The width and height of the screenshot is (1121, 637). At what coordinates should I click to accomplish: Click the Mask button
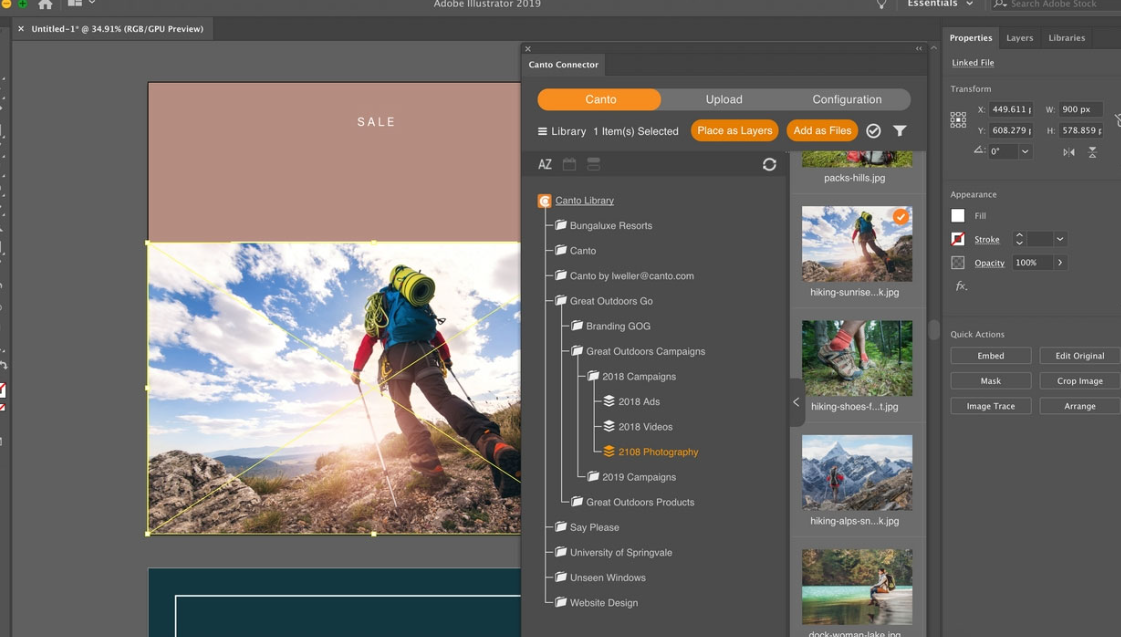(990, 381)
